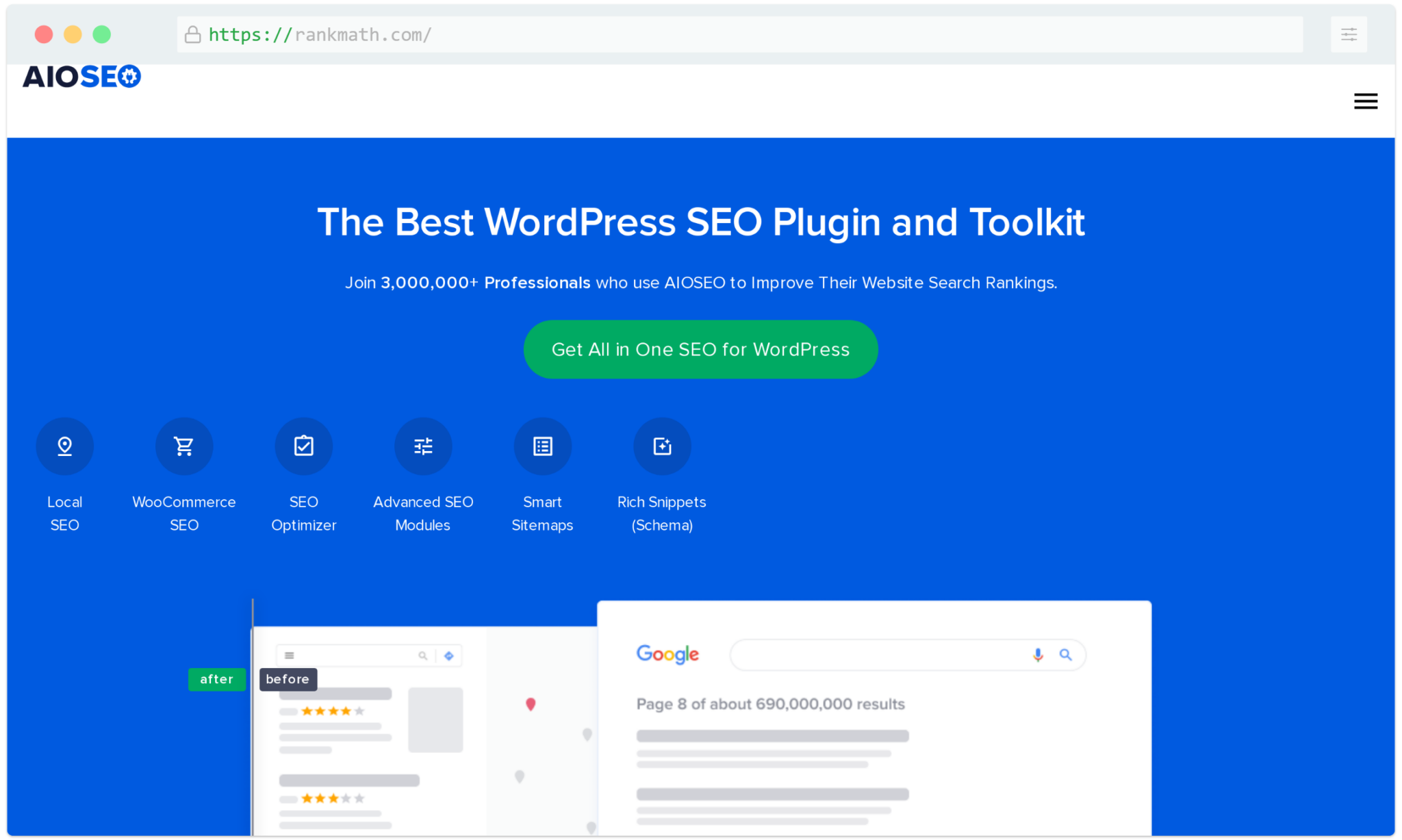Click the gray image placeholder thumbnail
This screenshot has height=840, width=1402.
[x=435, y=720]
